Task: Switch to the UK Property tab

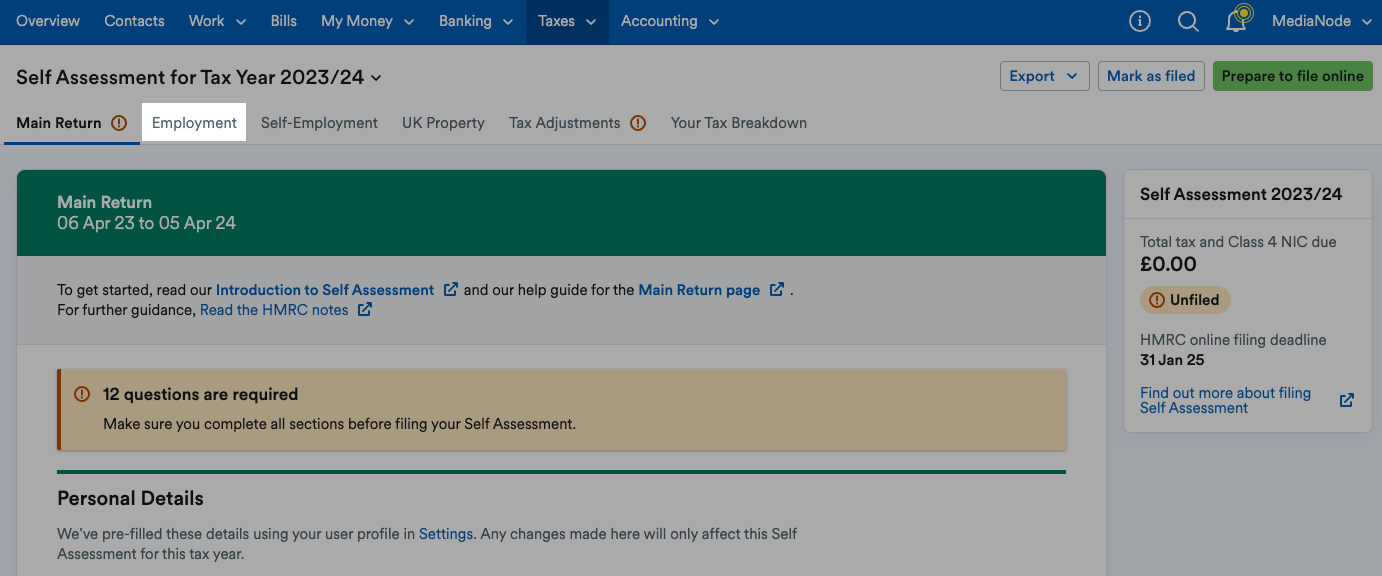Action: click(x=443, y=123)
